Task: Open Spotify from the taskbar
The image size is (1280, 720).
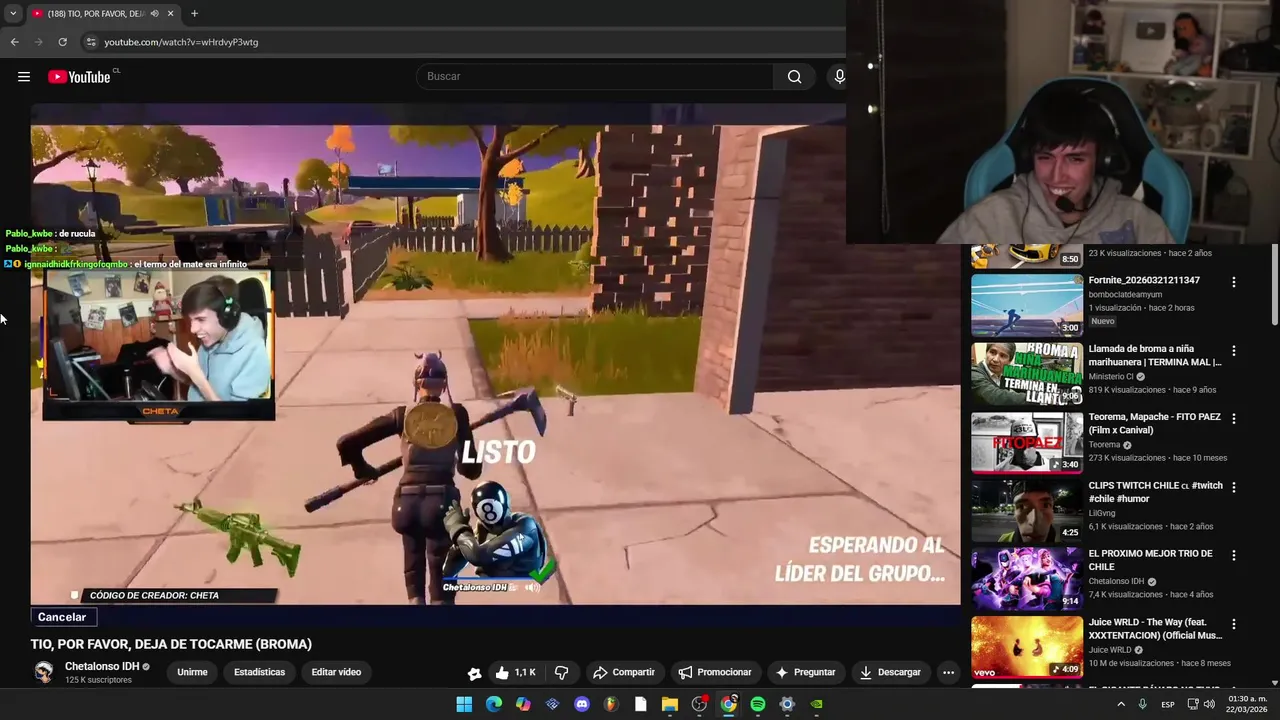Action: (x=758, y=704)
